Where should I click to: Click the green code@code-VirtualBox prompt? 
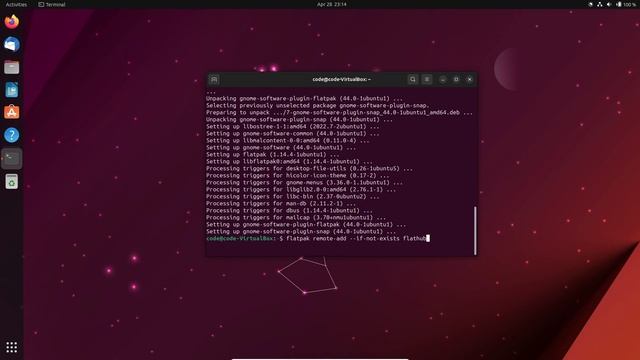[241, 238]
